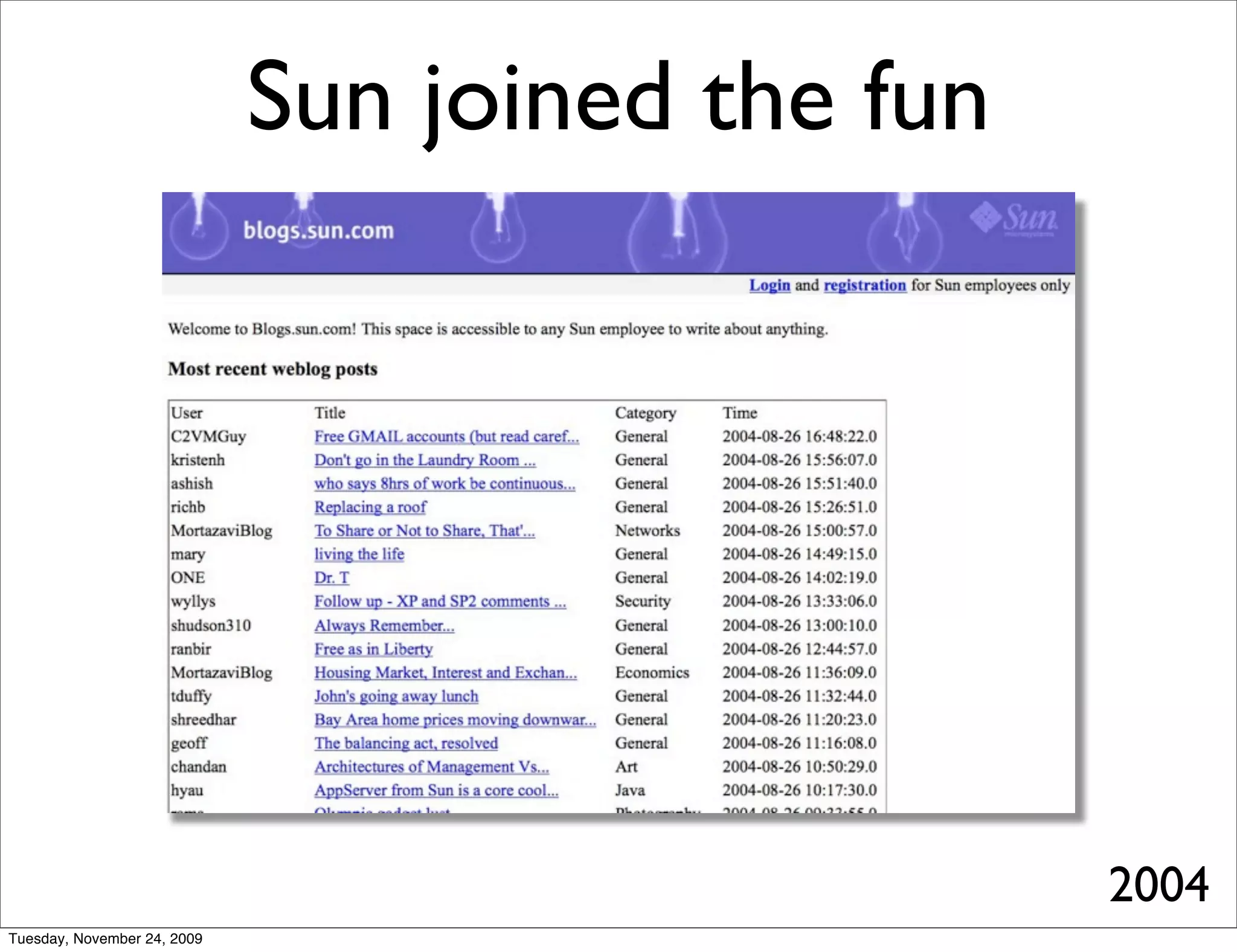
Task: Open 'Always Remember...' post
Action: pyautogui.click(x=384, y=626)
